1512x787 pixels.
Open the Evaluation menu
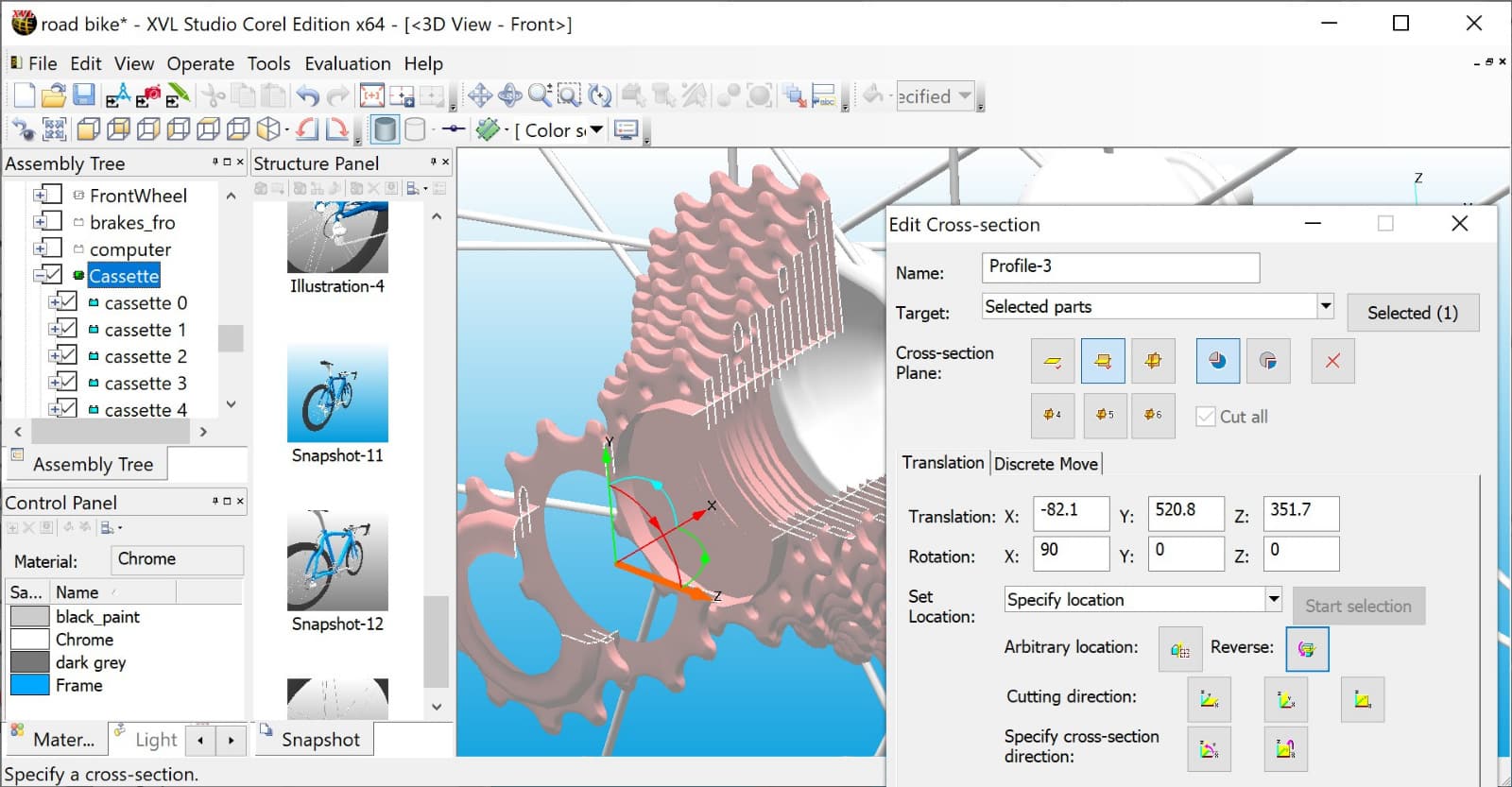347,63
